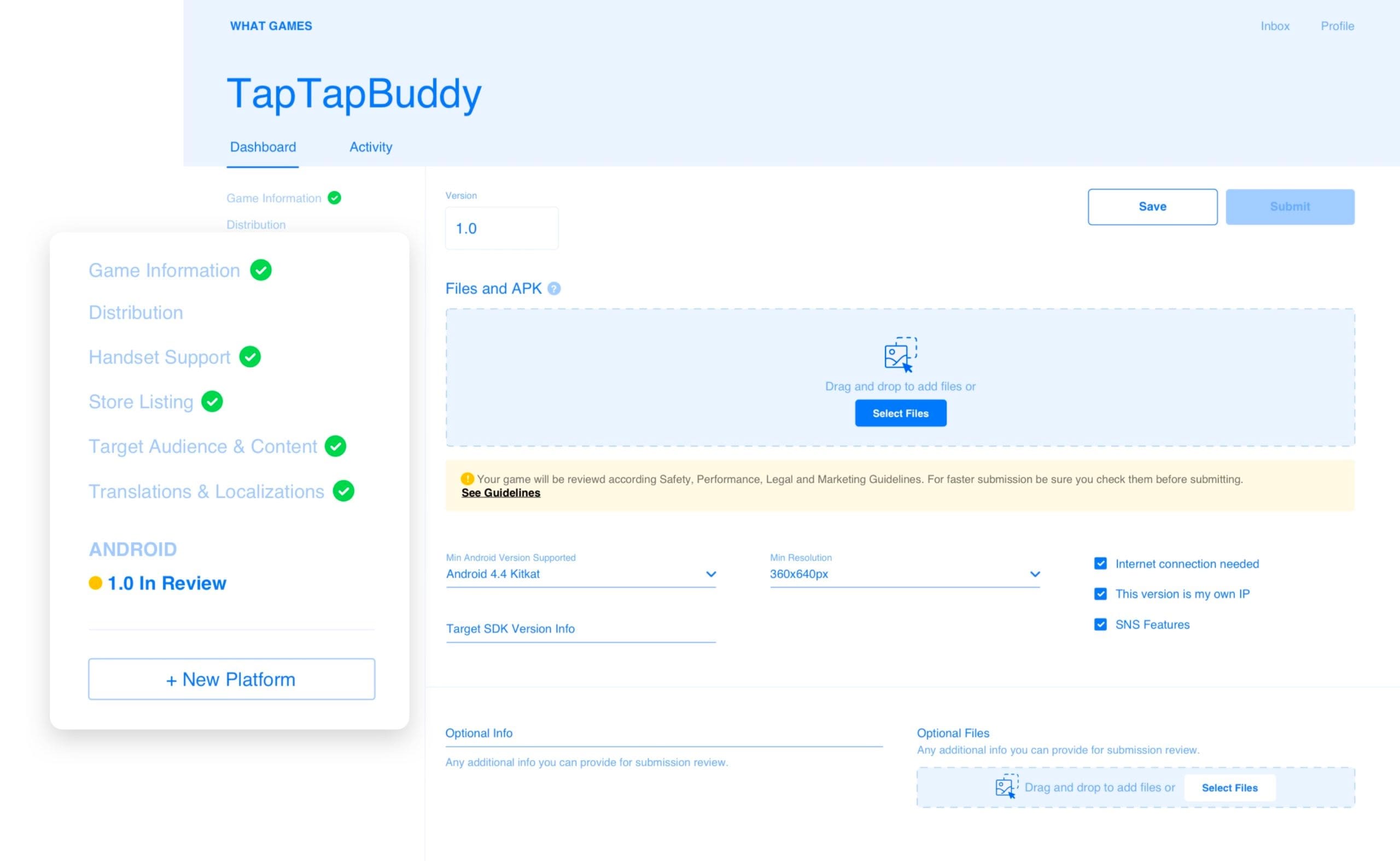Image resolution: width=1400 pixels, height=861 pixels.
Task: Click the Version number input field
Action: tap(501, 227)
